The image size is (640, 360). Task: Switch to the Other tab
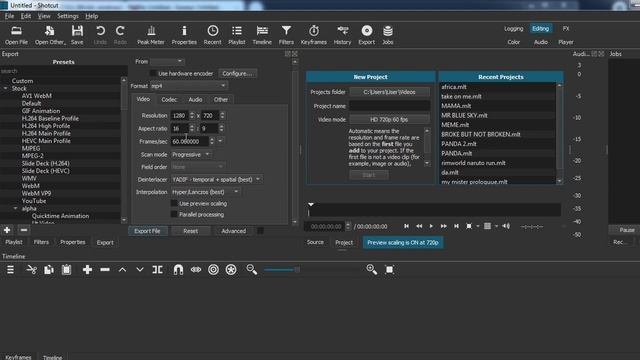point(221,100)
